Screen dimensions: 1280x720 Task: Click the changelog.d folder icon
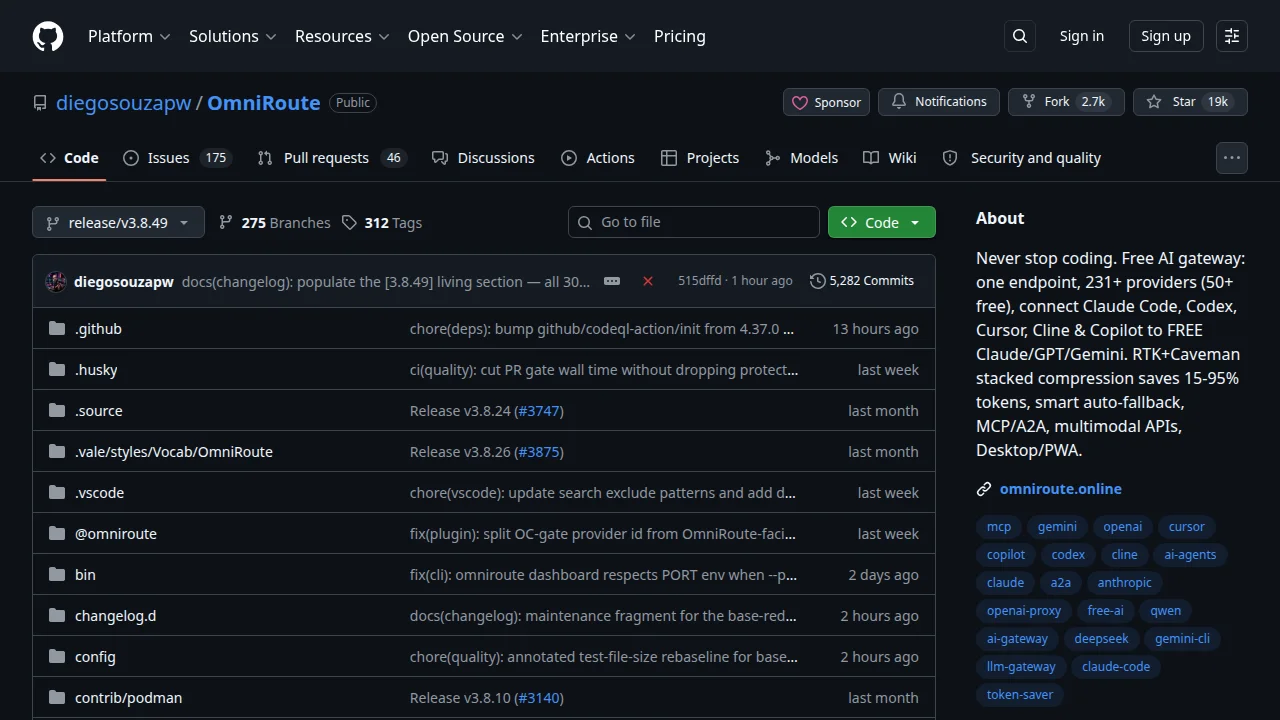57,616
